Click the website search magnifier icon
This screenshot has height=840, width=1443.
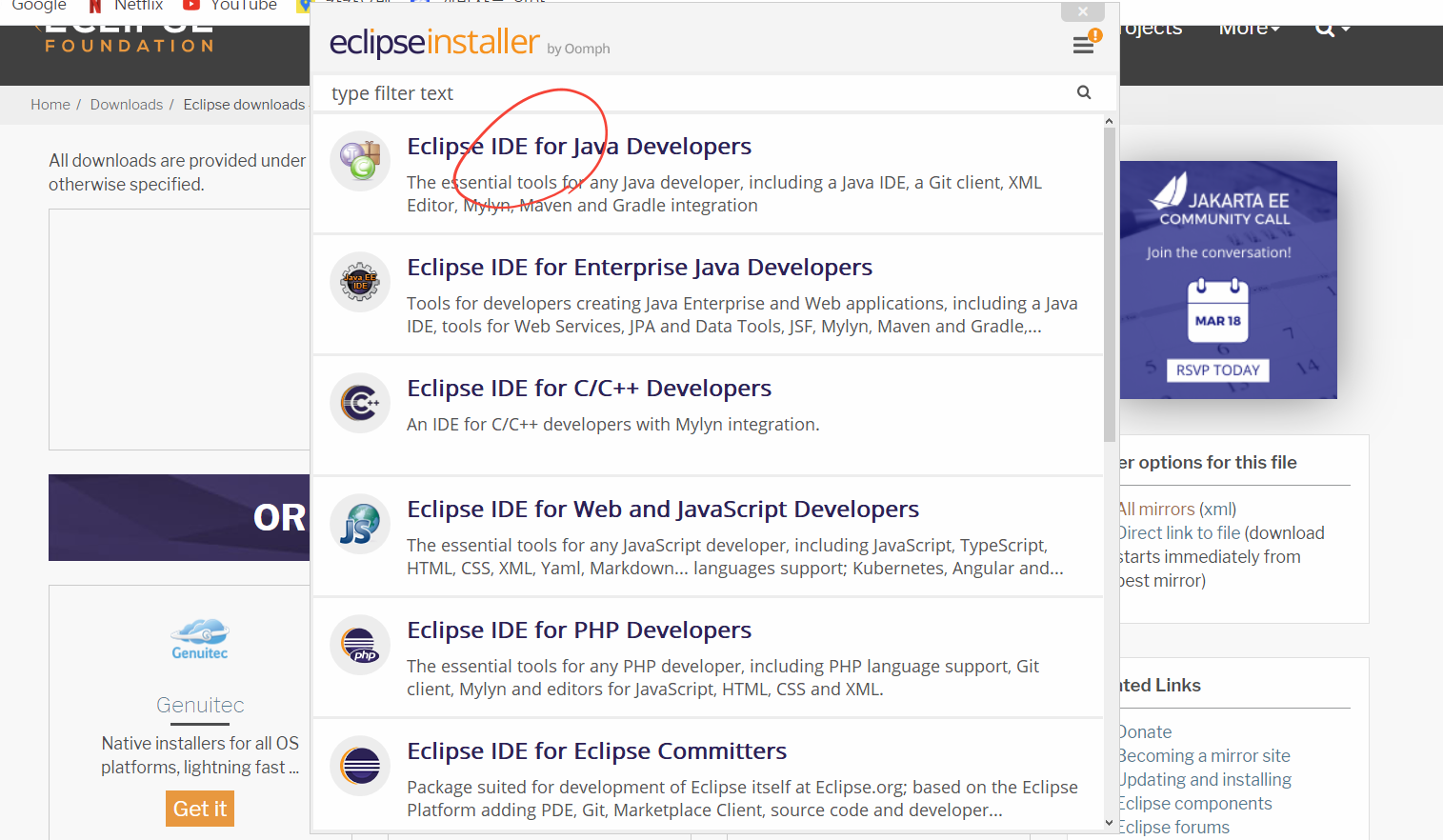[x=1325, y=28]
